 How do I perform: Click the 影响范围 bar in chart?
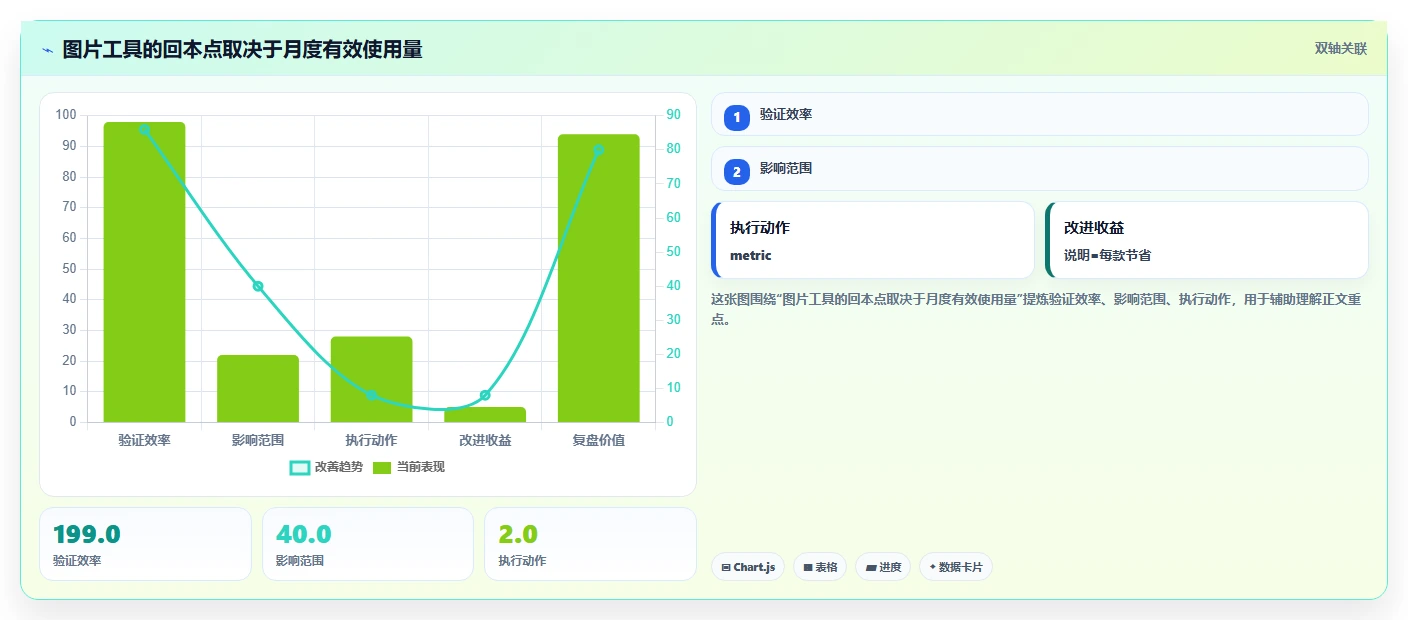coord(258,388)
